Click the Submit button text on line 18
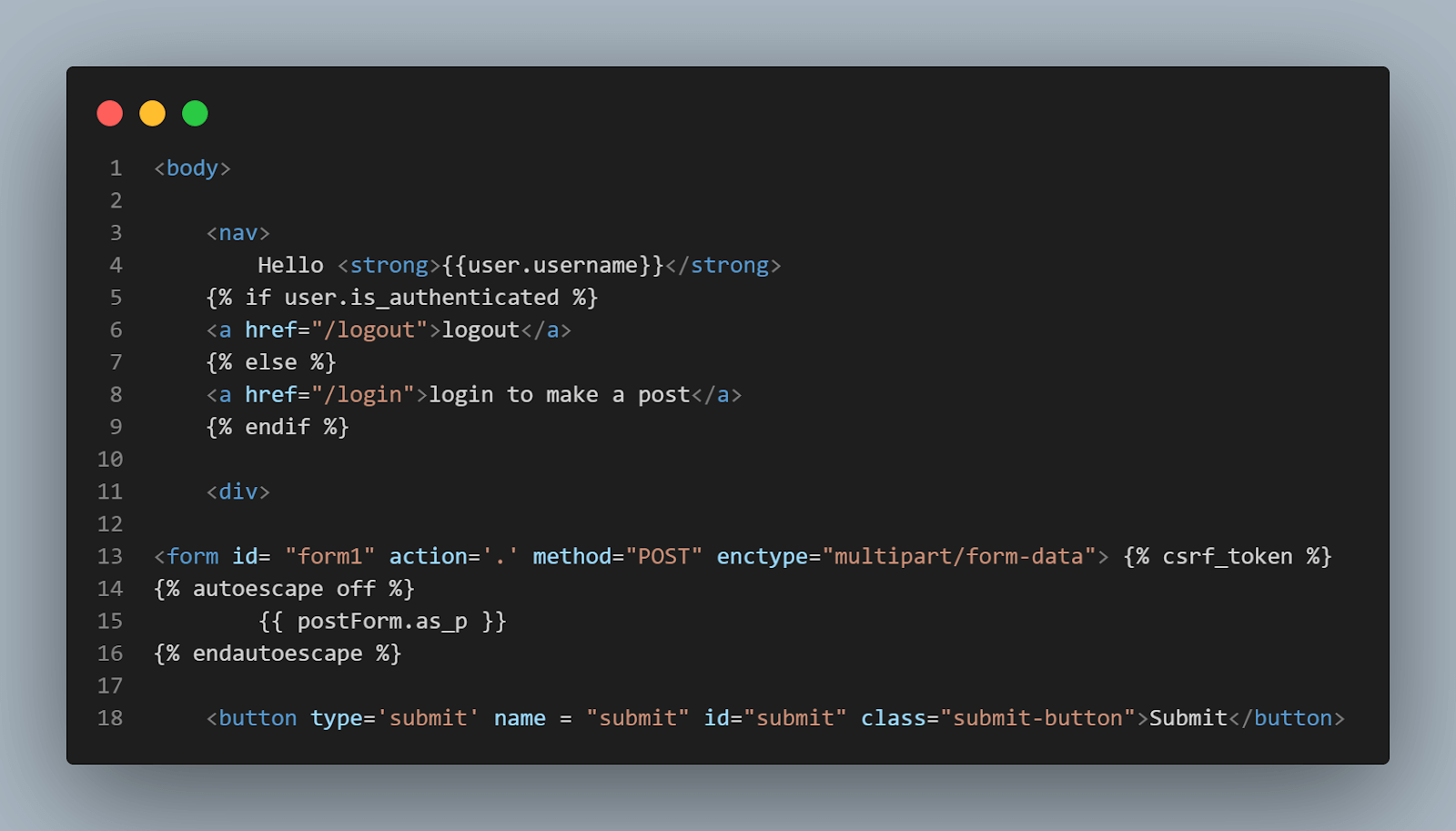The height and width of the screenshot is (831, 1456). click(1188, 718)
